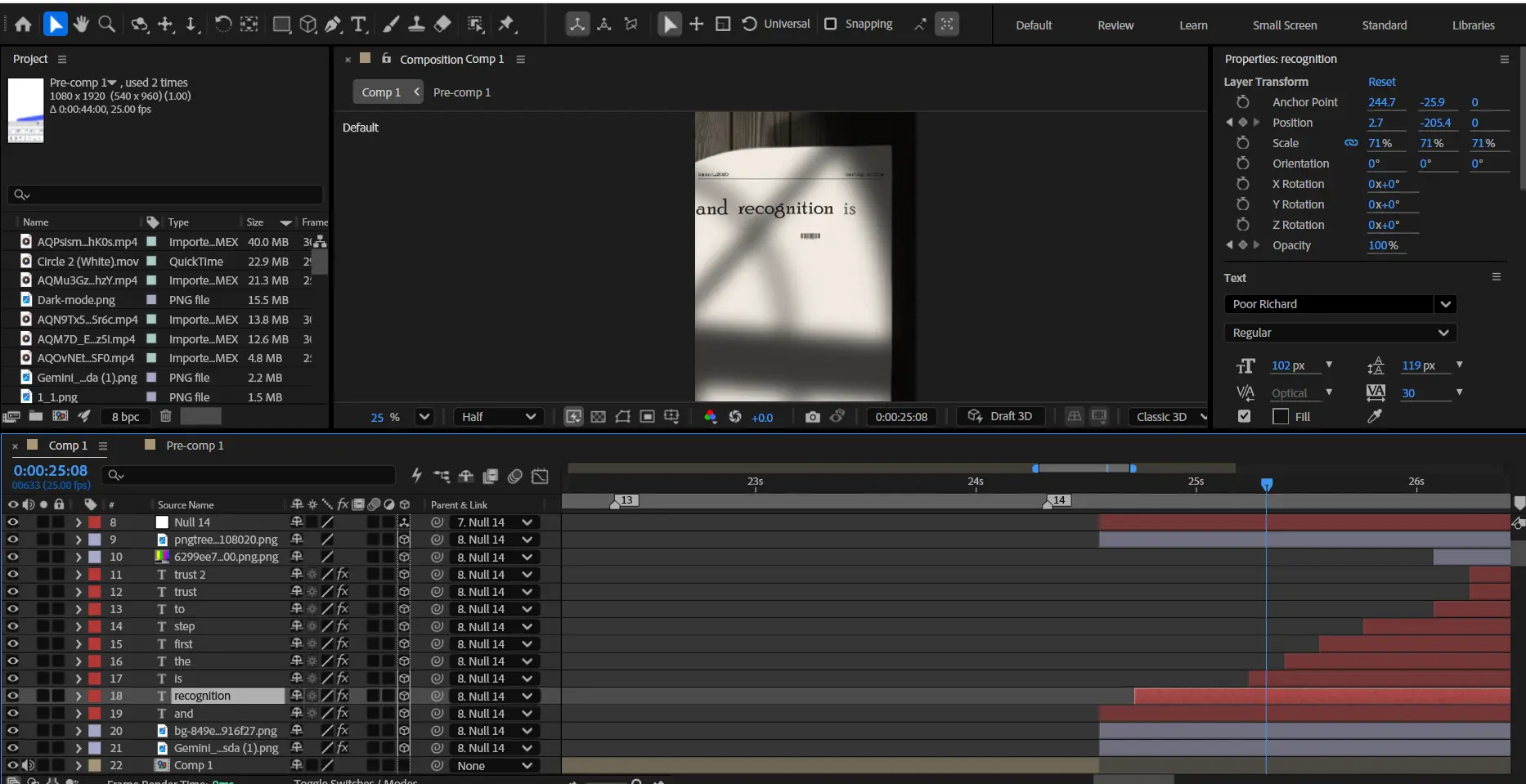Select the Eraser tool

[442, 25]
